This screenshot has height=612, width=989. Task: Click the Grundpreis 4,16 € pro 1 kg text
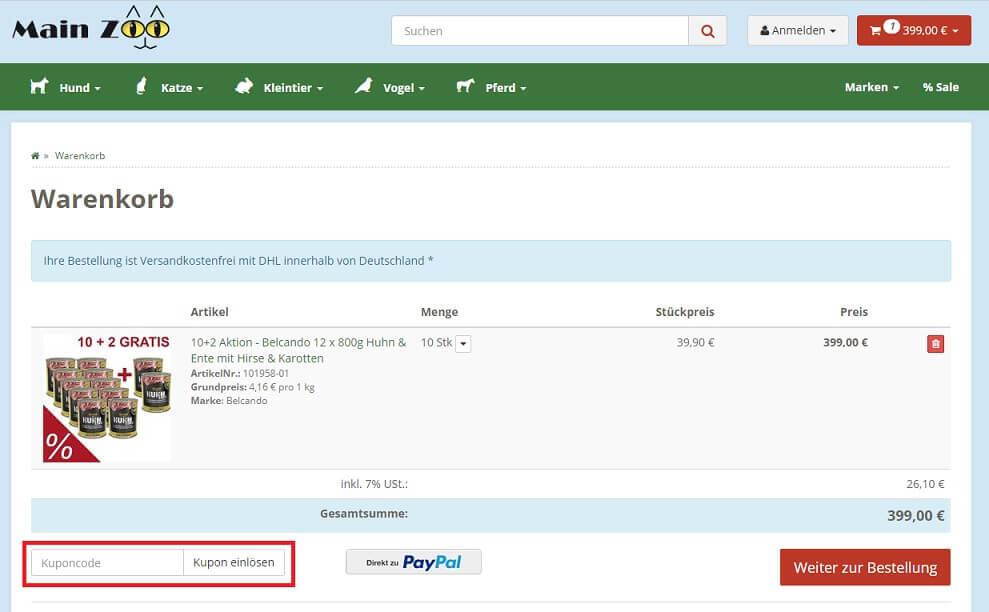coord(252,387)
